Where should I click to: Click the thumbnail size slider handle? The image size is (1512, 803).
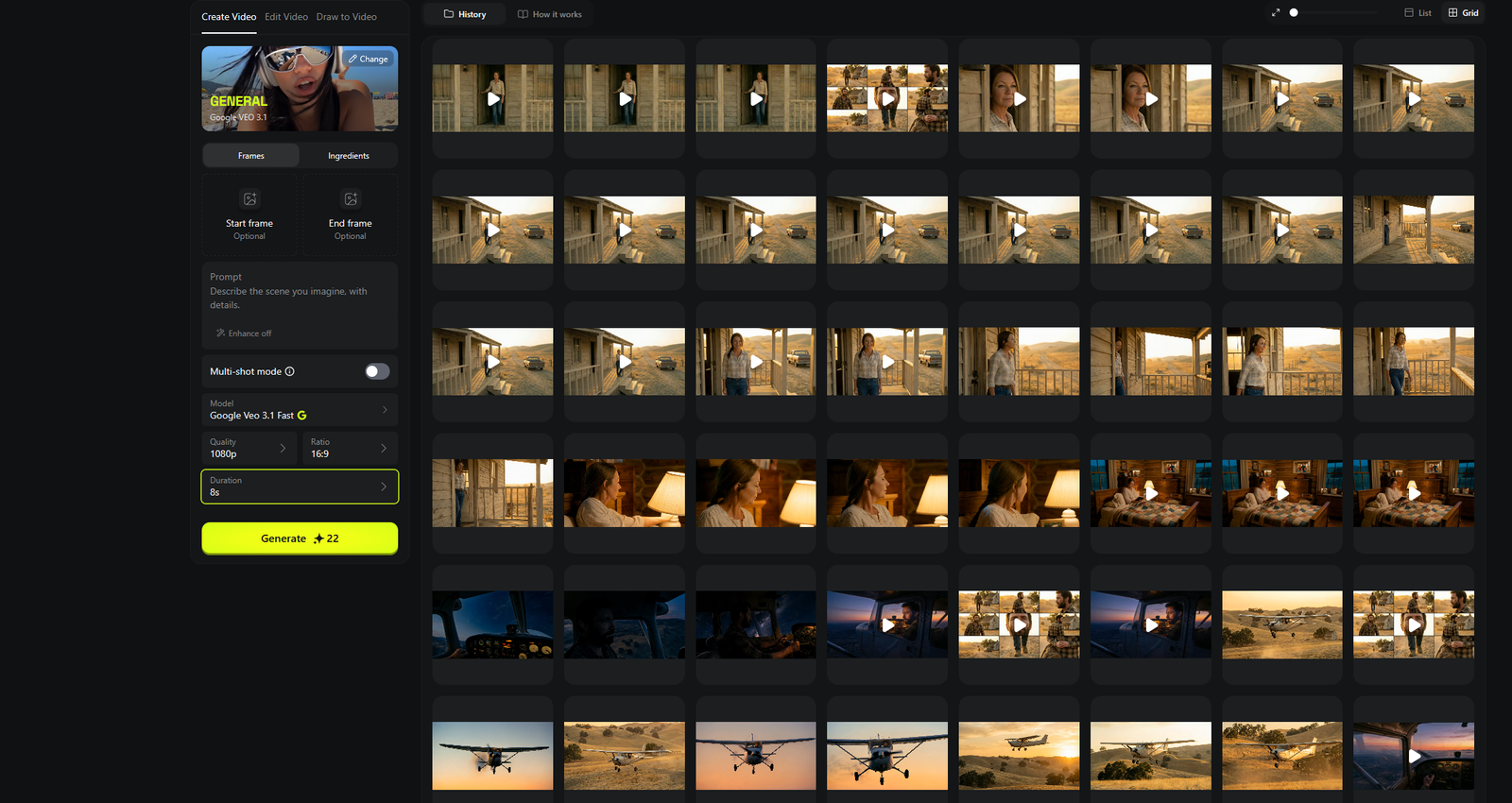1294,13
